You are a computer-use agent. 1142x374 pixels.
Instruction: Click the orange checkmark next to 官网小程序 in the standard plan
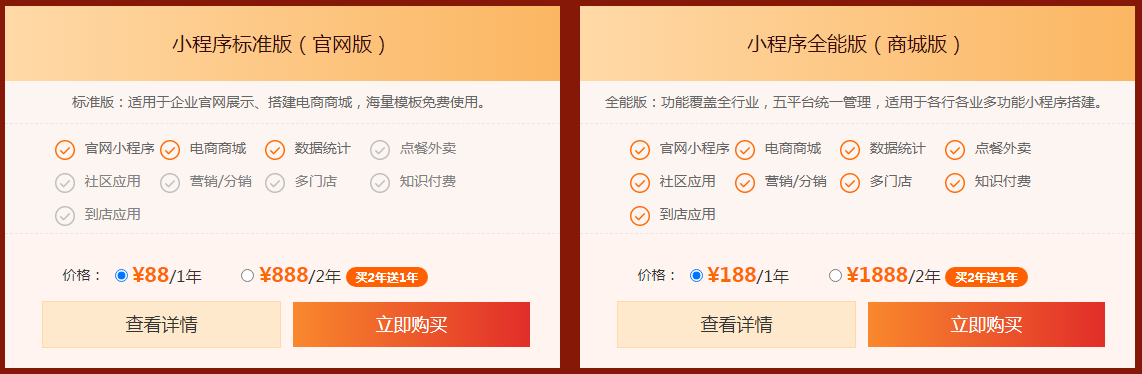tap(65, 150)
